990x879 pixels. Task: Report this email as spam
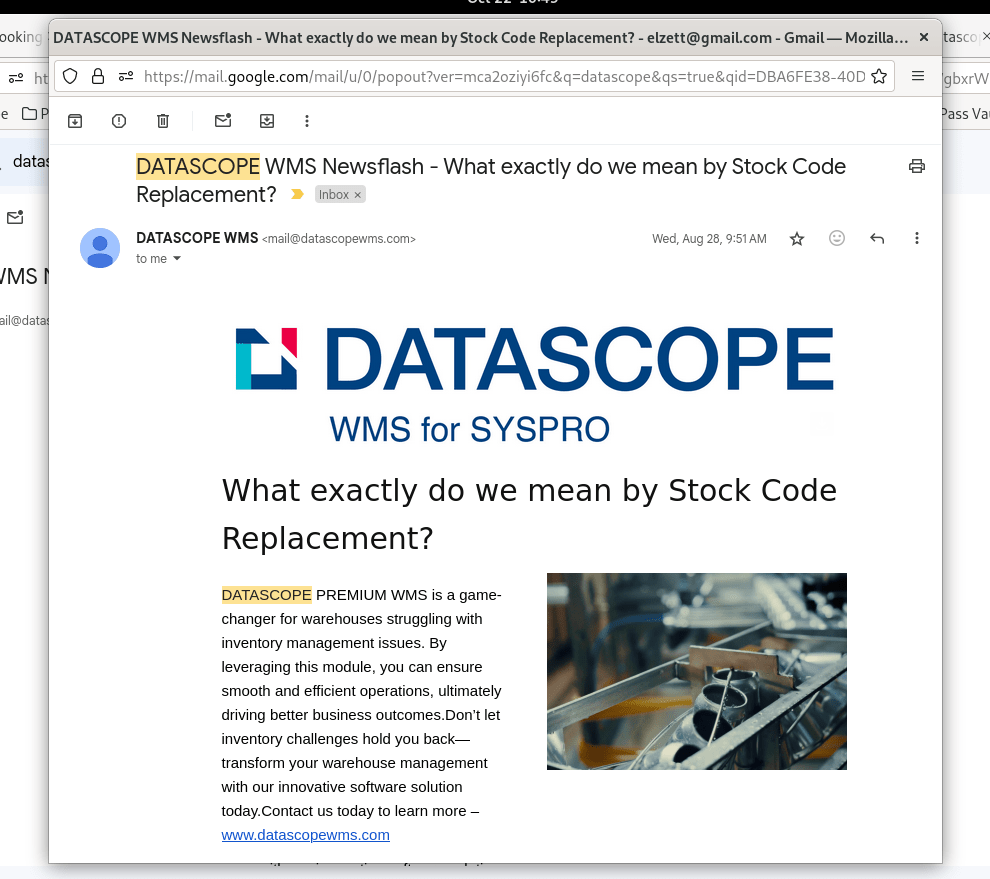pos(119,121)
